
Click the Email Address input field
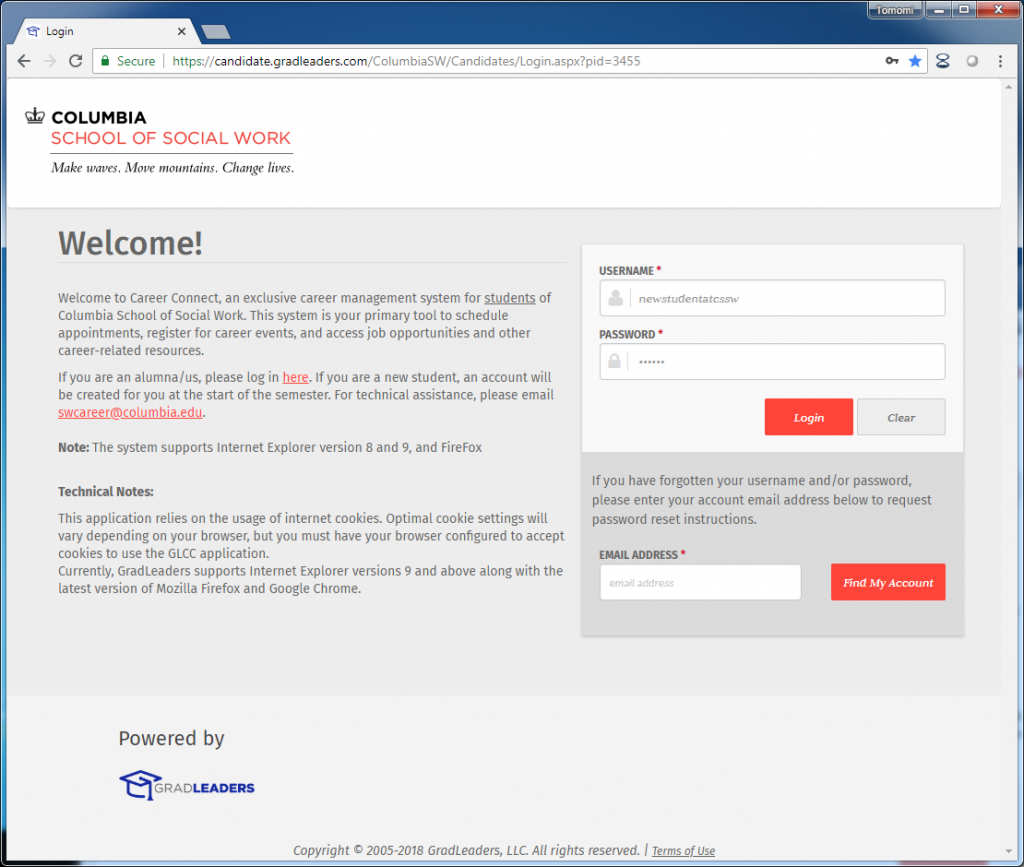pos(700,582)
